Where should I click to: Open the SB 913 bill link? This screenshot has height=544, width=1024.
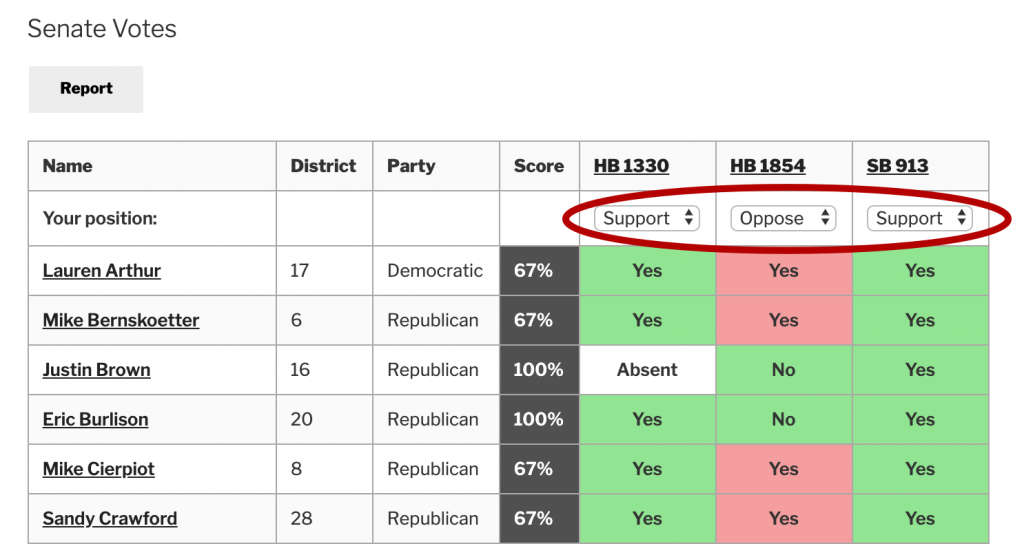[x=897, y=166]
